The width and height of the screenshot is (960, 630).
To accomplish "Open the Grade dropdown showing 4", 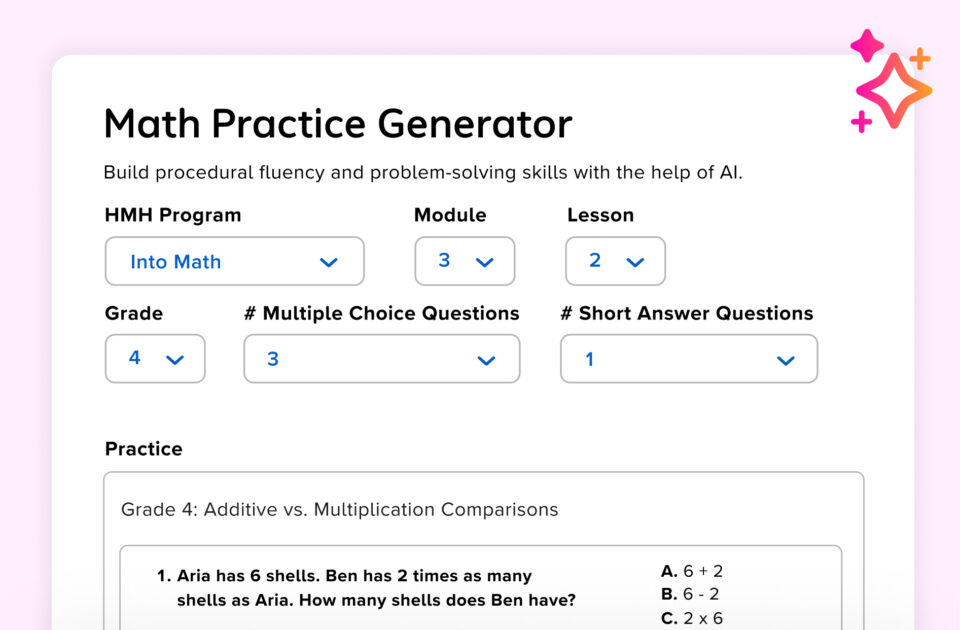I will 155,358.
